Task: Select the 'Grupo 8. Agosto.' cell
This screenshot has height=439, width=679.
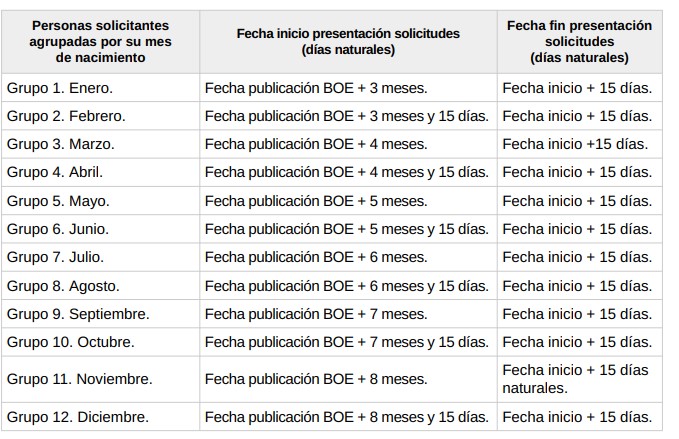Action: point(63,286)
